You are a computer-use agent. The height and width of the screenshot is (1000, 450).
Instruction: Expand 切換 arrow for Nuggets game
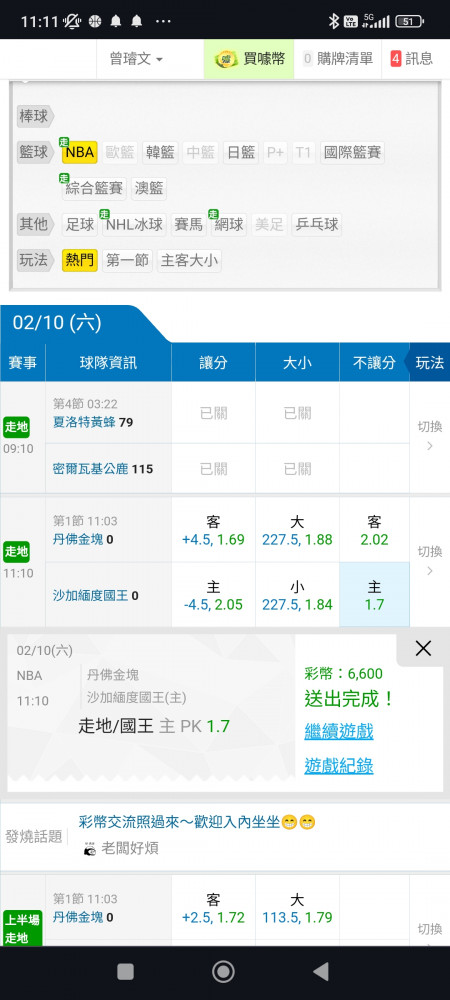click(x=430, y=561)
